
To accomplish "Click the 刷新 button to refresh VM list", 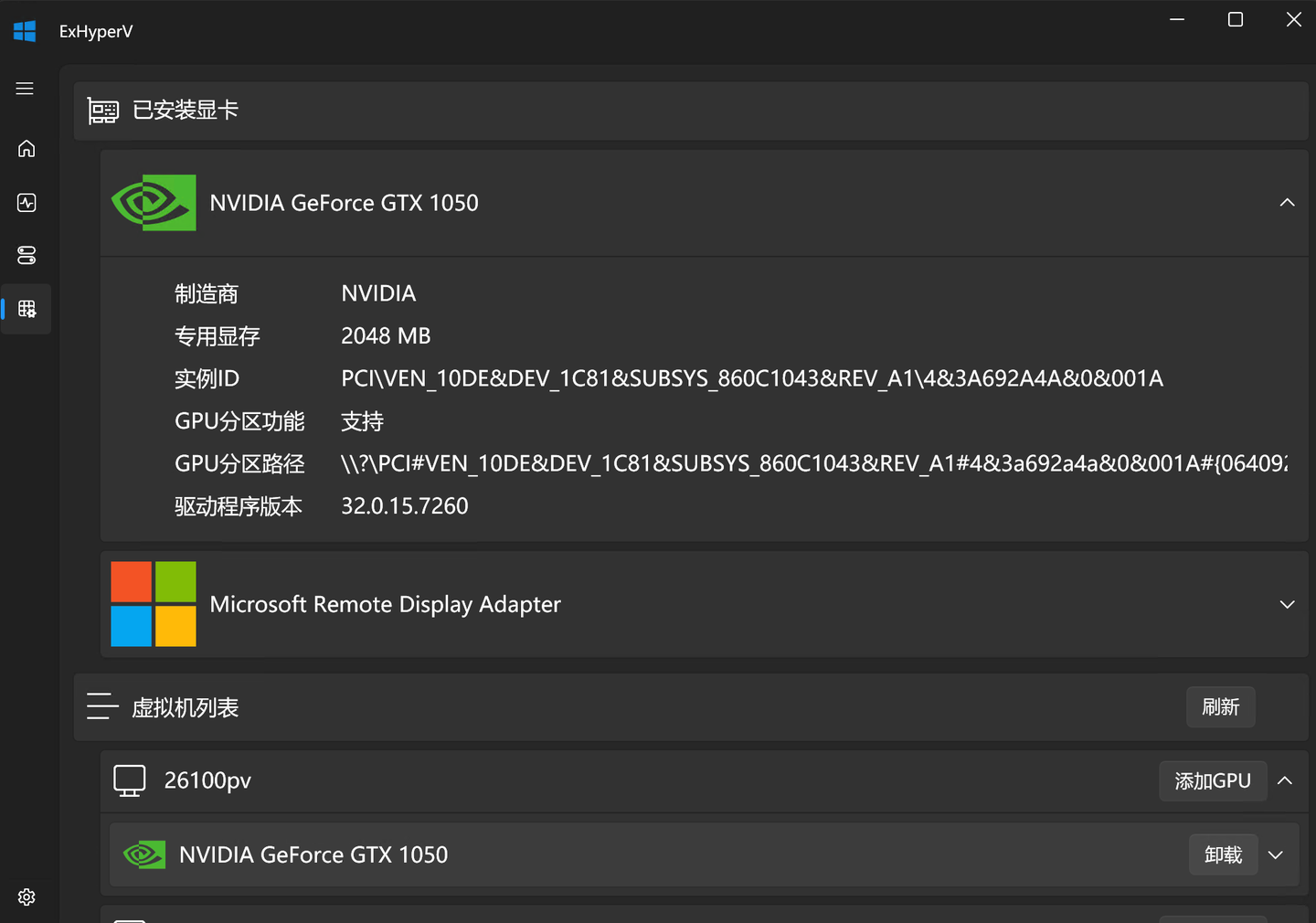I will pos(1220,706).
